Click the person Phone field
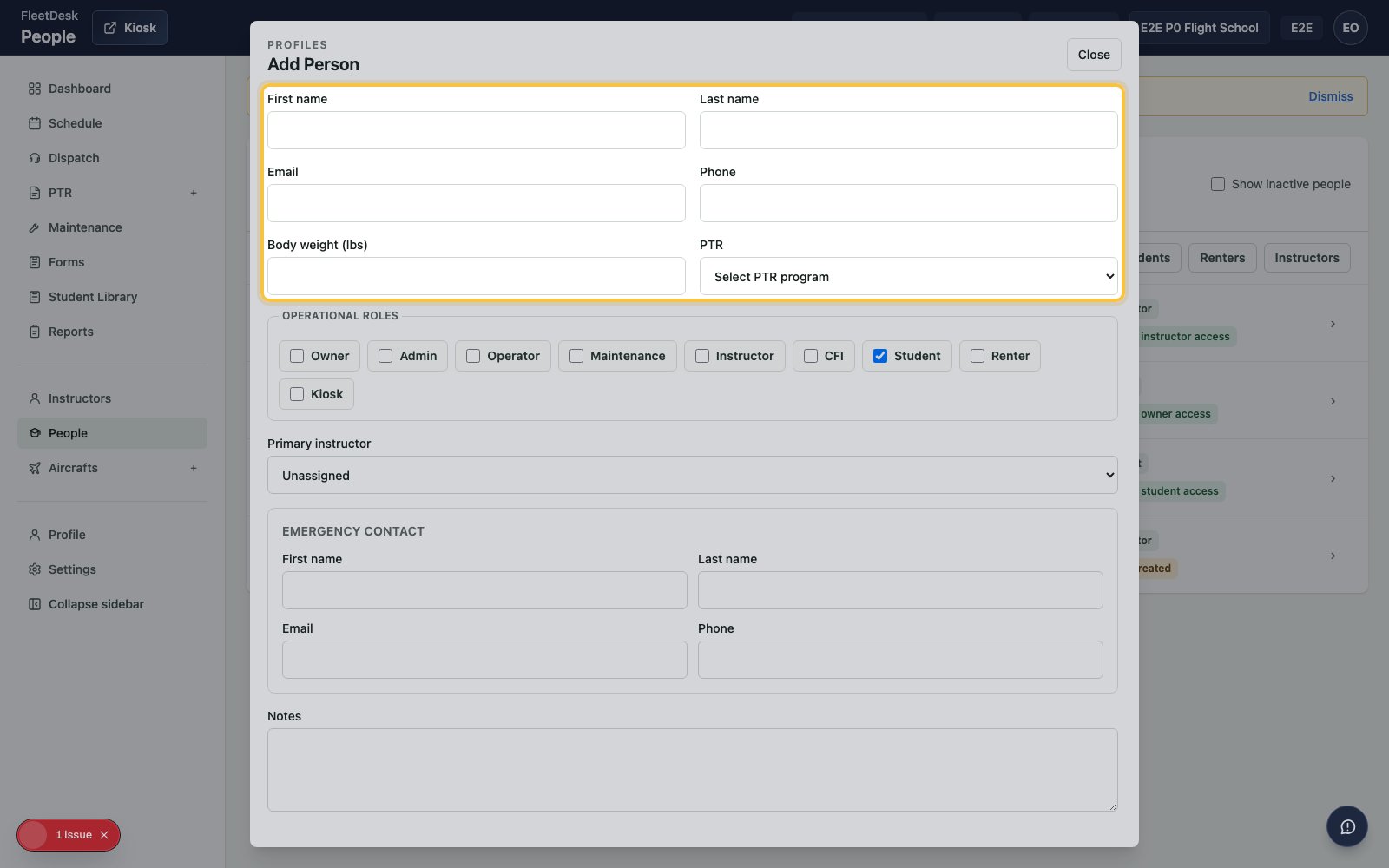 (908, 203)
